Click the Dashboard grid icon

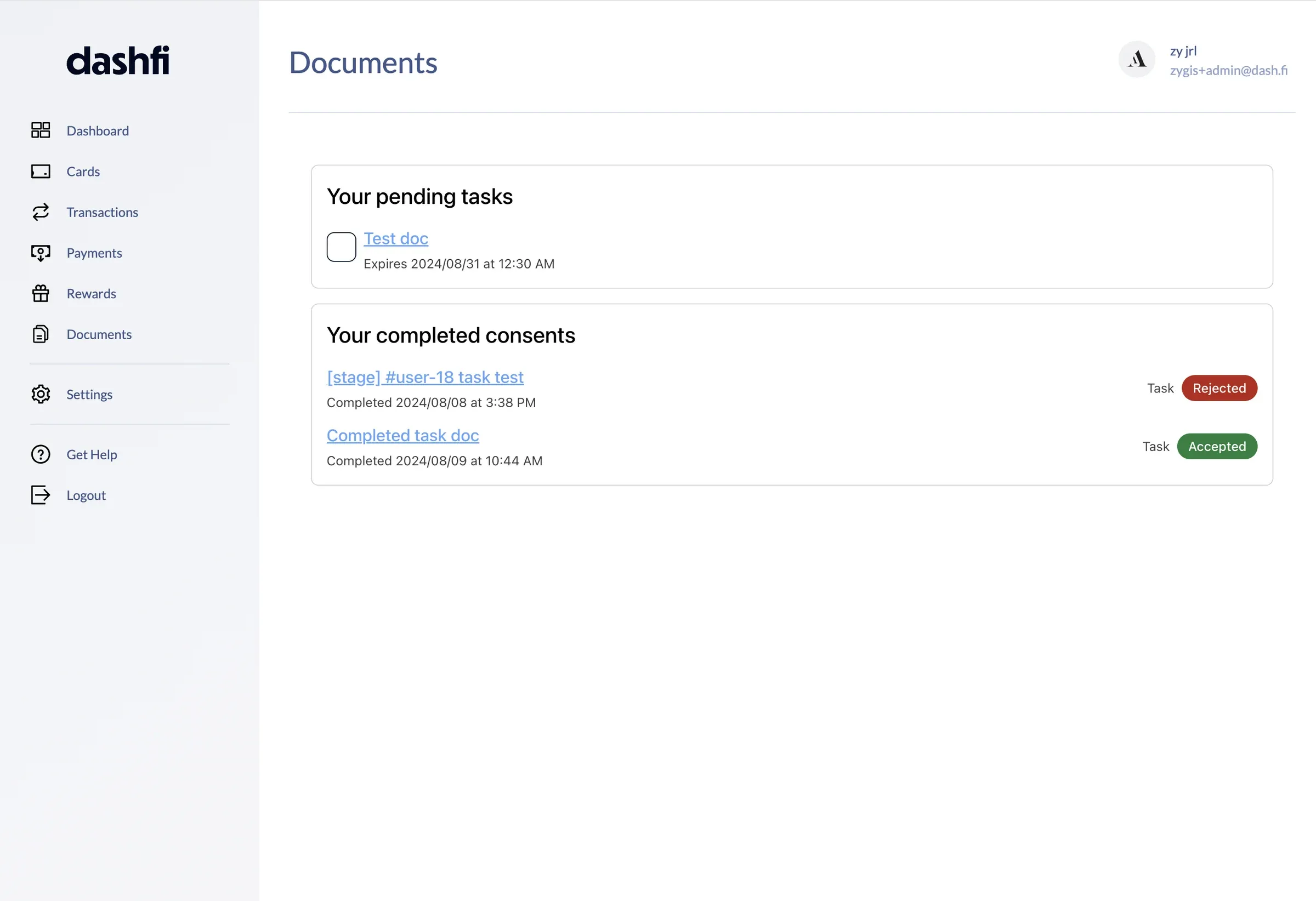tap(40, 130)
